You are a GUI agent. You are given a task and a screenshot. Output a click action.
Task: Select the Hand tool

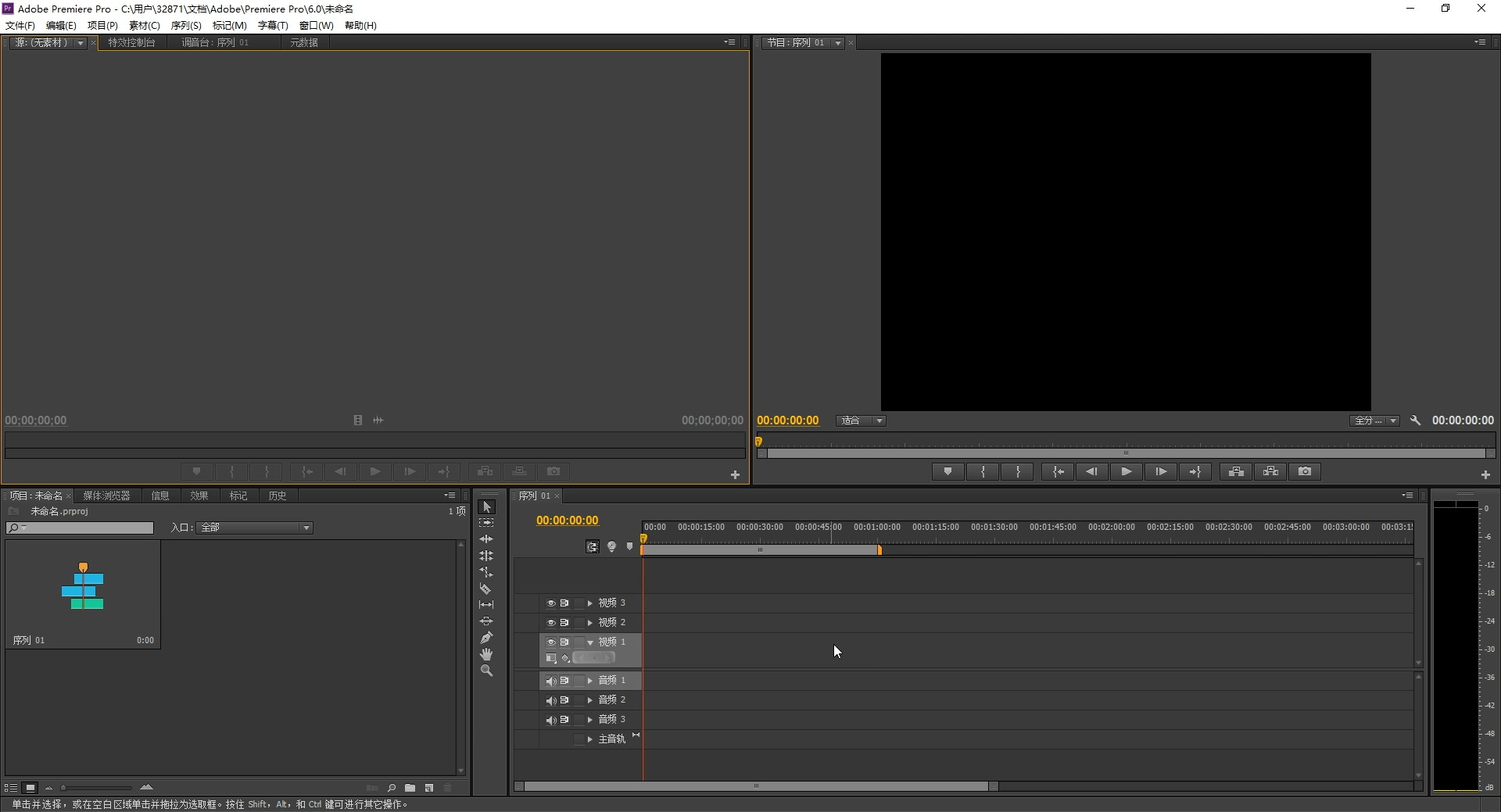(486, 654)
